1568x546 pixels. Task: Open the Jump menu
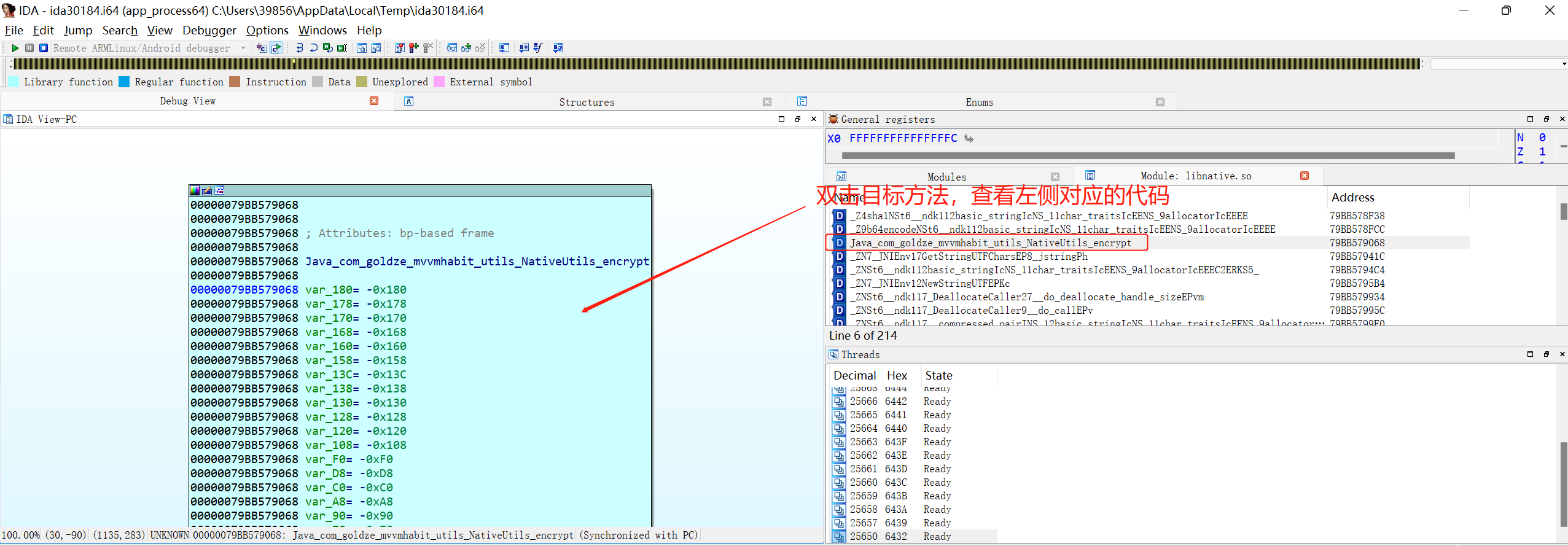pyautogui.click(x=78, y=30)
